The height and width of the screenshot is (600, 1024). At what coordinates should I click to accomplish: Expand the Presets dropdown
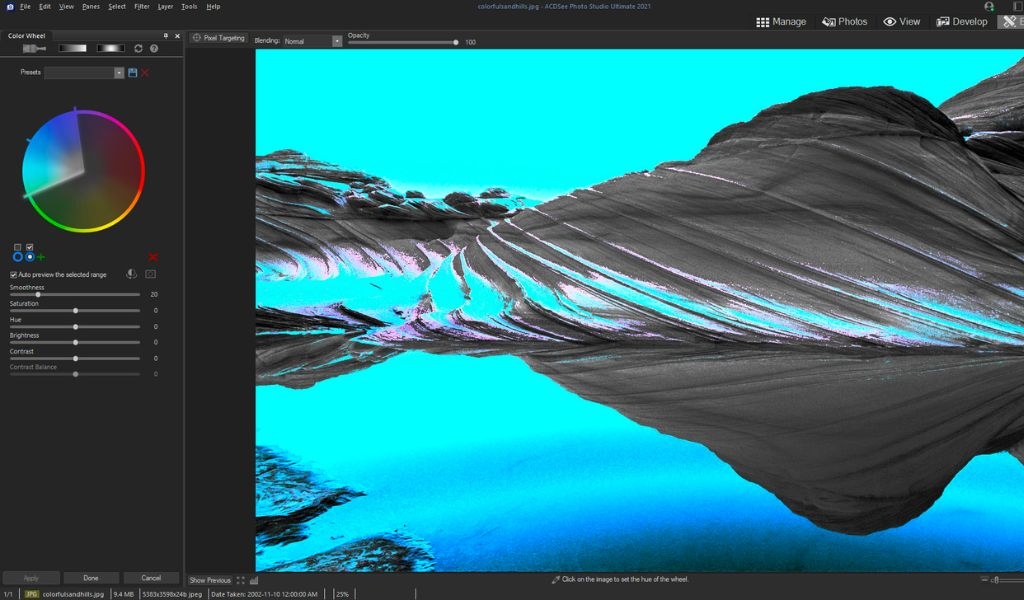point(119,72)
